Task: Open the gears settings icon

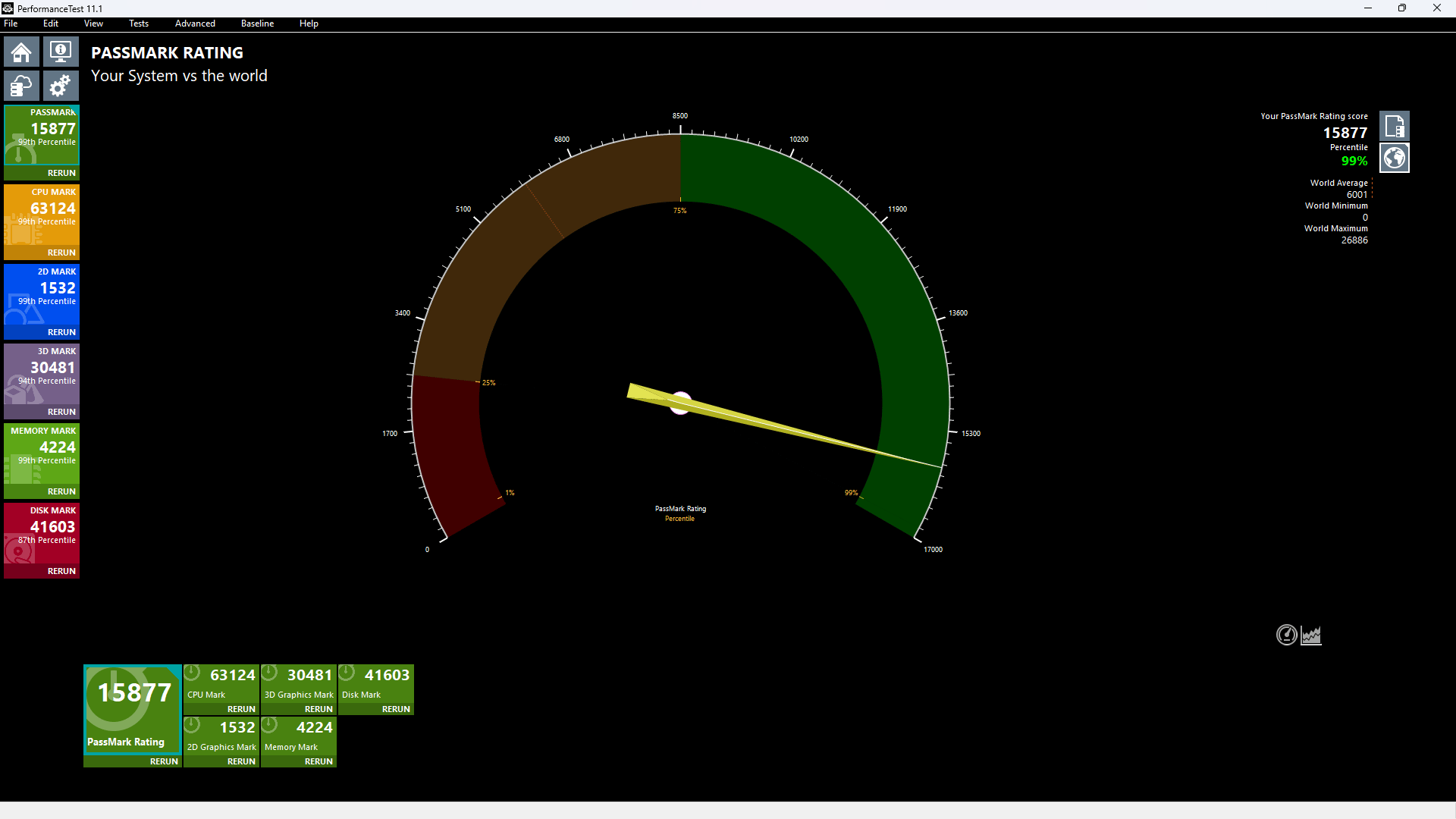Action: pyautogui.click(x=61, y=86)
